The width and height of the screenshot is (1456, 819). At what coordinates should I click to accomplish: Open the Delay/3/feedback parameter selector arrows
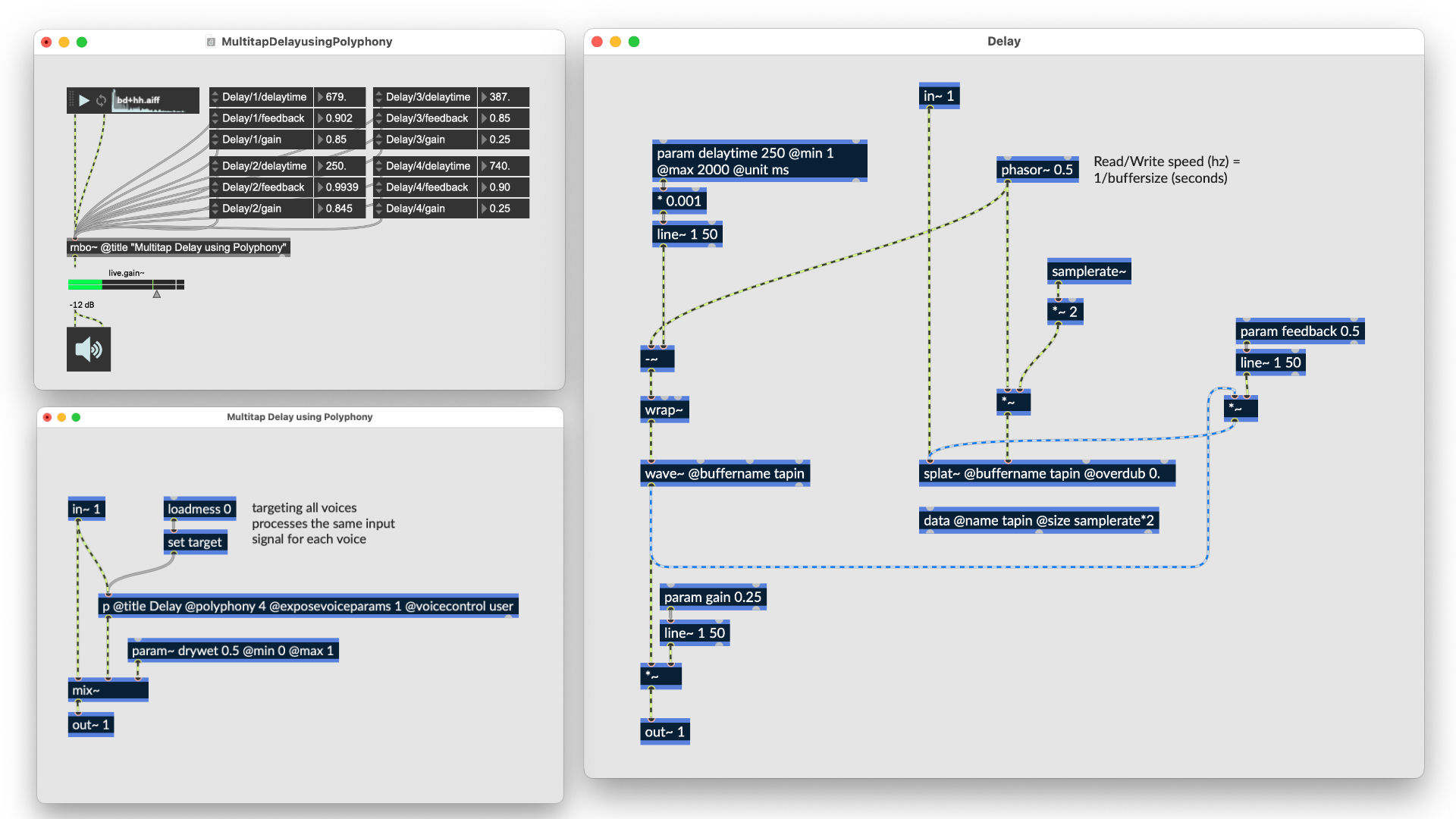[378, 118]
